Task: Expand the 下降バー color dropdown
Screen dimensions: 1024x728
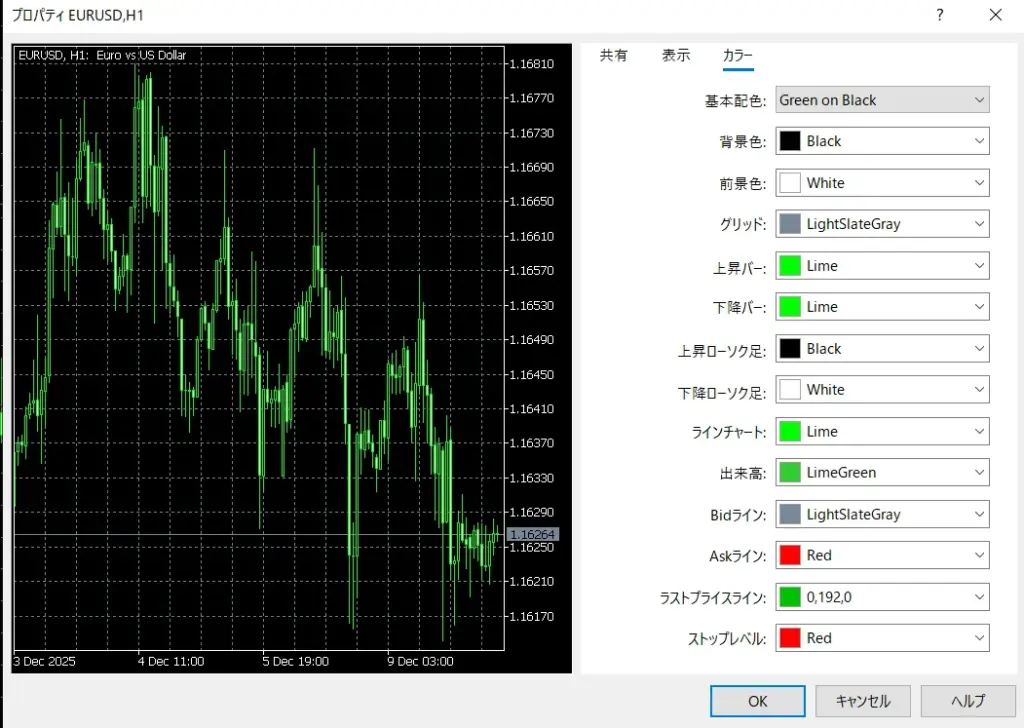Action: click(x=882, y=307)
